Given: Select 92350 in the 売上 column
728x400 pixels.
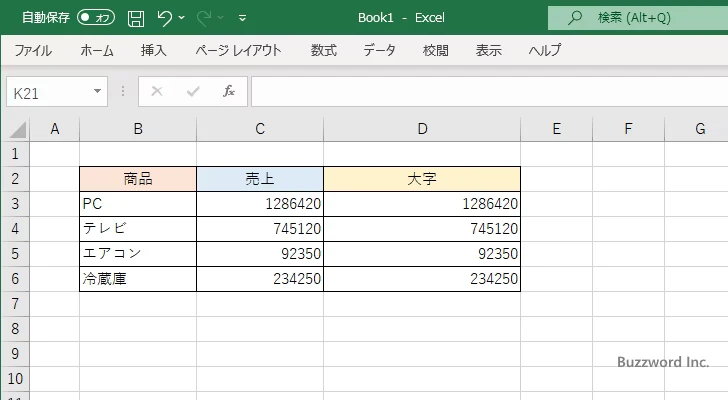Looking at the screenshot, I should [260, 254].
